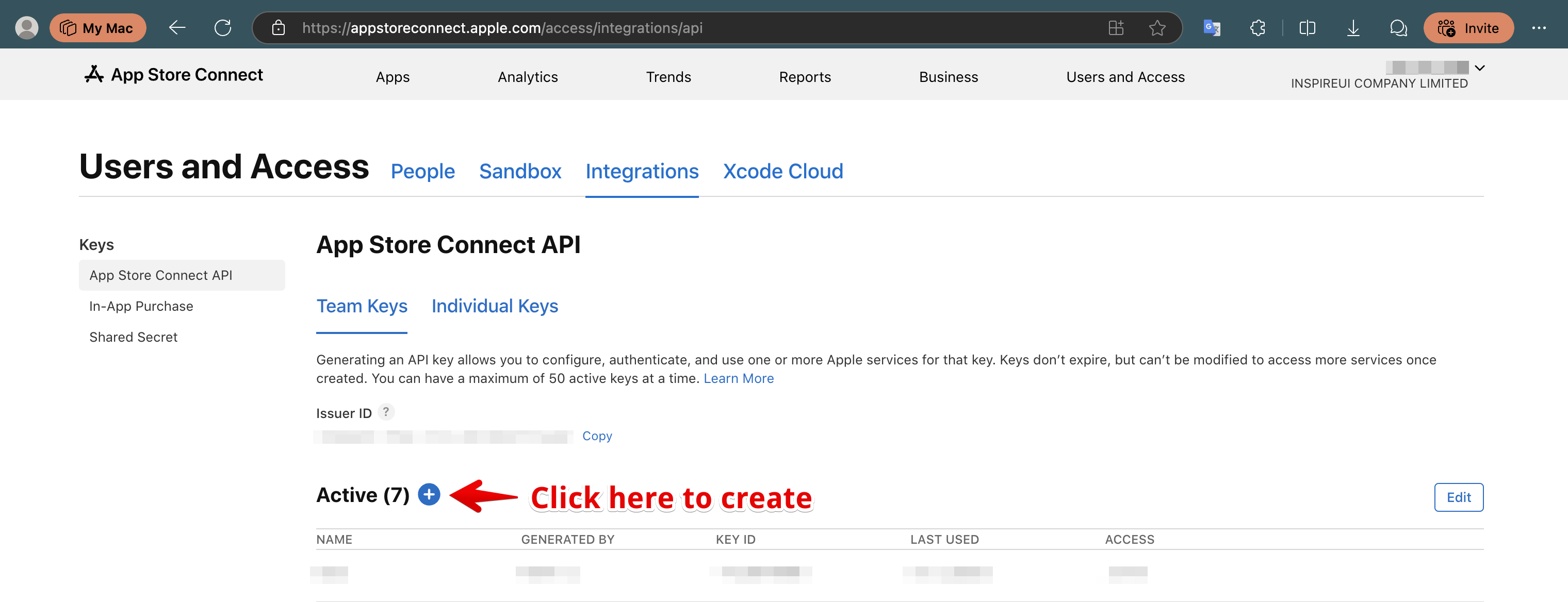Go back using the back arrow
The image size is (1568, 602).
point(177,28)
